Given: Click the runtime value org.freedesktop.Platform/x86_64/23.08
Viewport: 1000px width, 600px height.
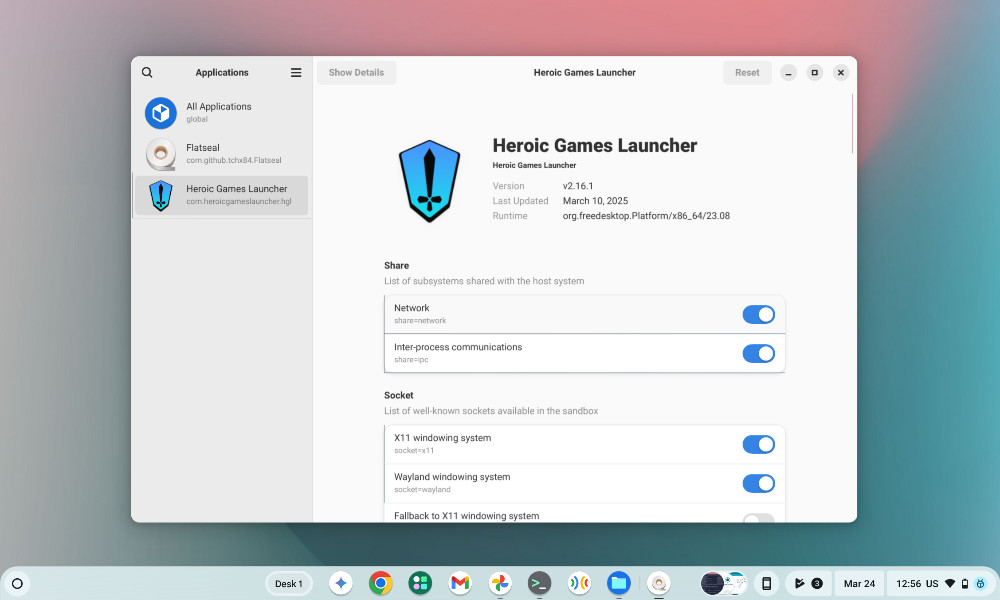Looking at the screenshot, I should 646,216.
